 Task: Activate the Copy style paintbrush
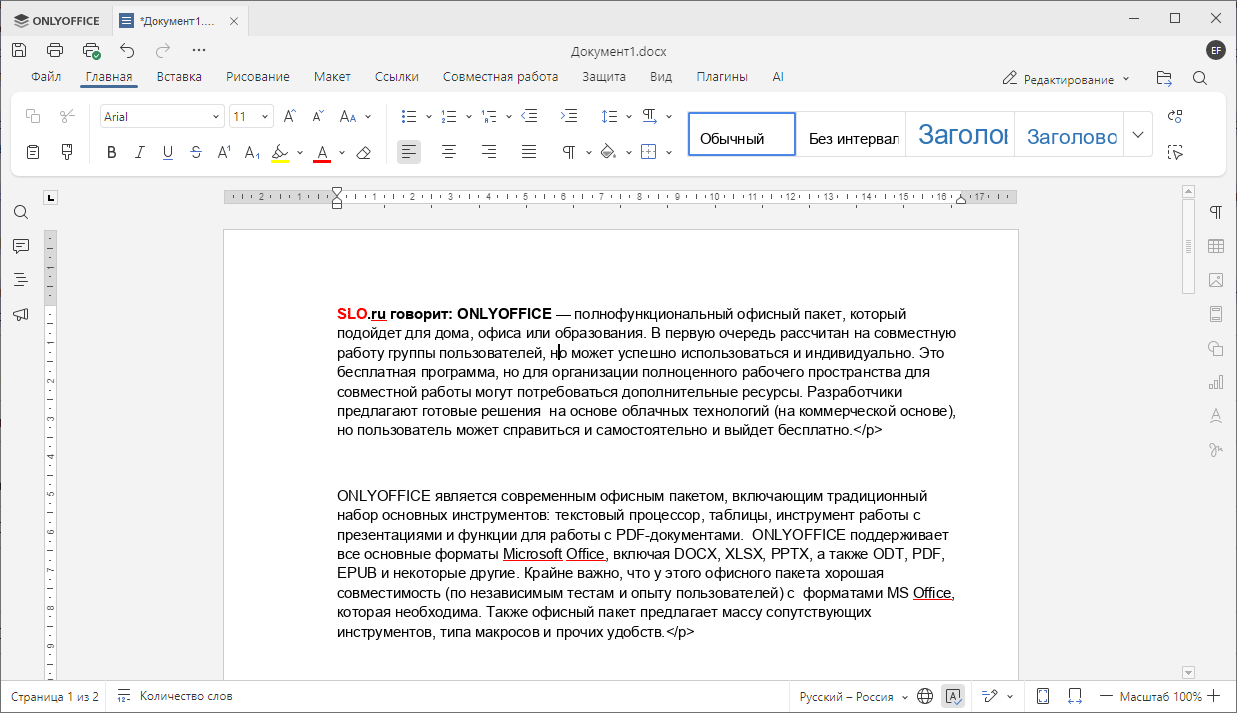point(67,152)
